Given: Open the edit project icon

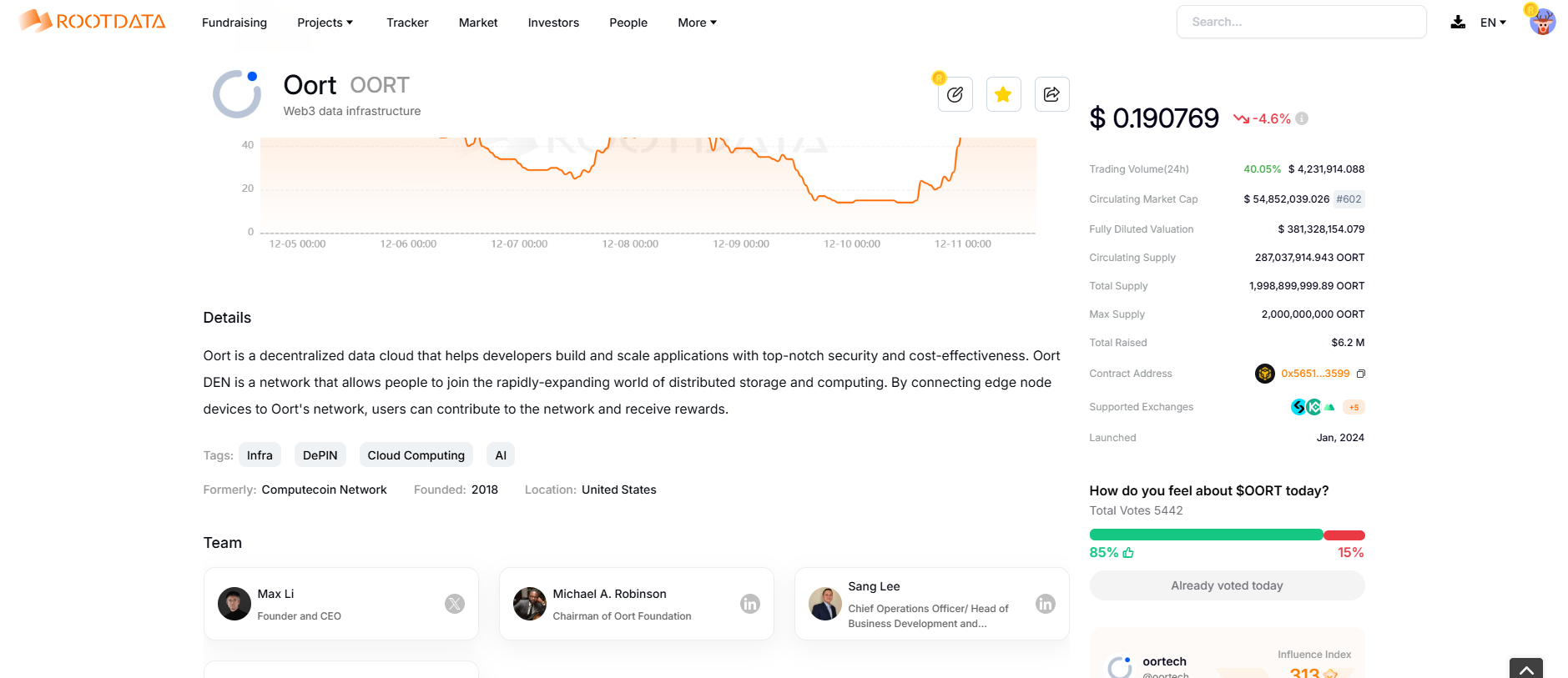Looking at the screenshot, I should [955, 94].
